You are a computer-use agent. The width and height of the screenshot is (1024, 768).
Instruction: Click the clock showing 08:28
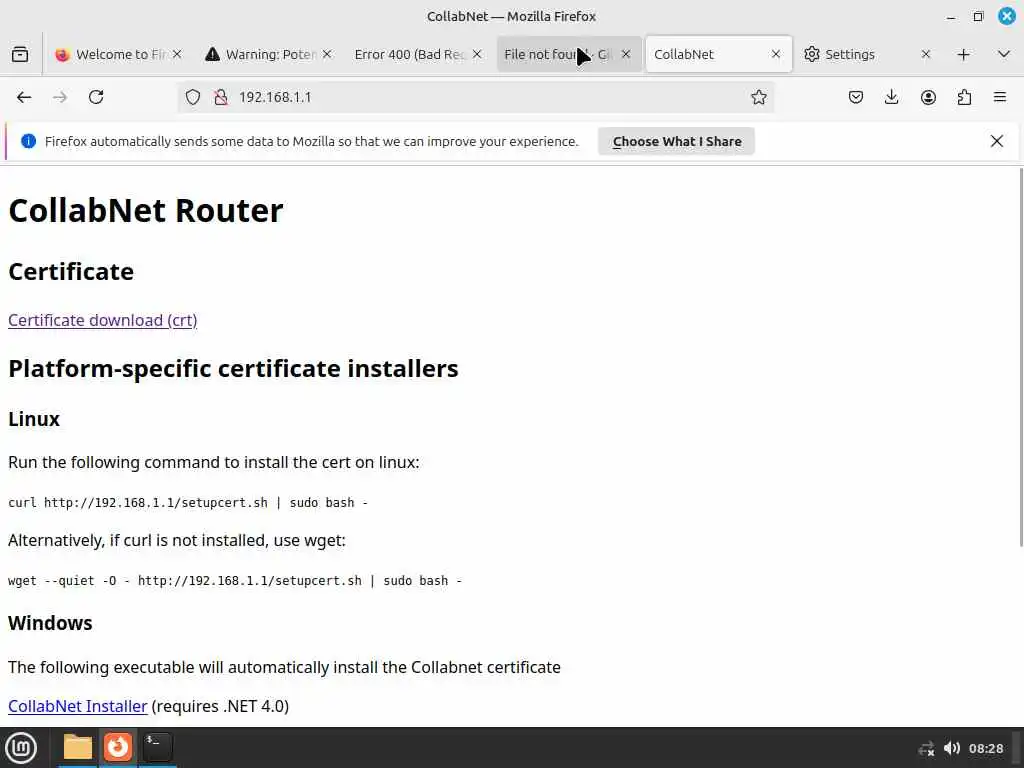coord(986,748)
